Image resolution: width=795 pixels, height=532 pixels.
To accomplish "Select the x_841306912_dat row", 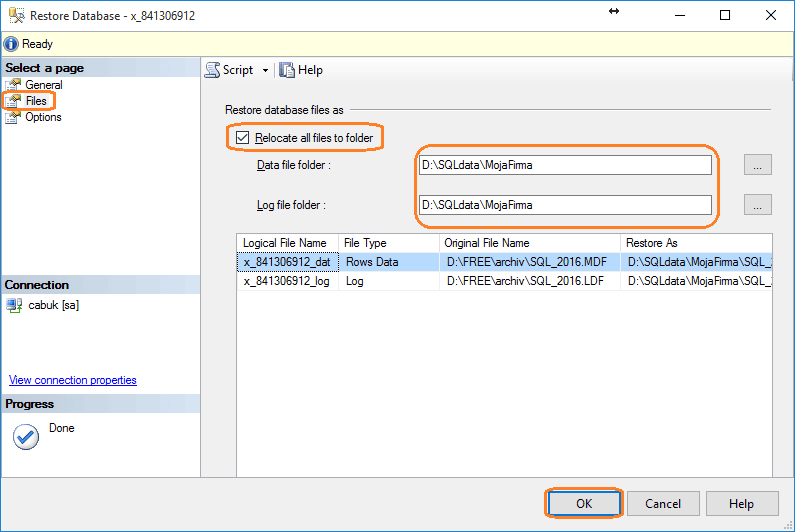I will point(286,262).
